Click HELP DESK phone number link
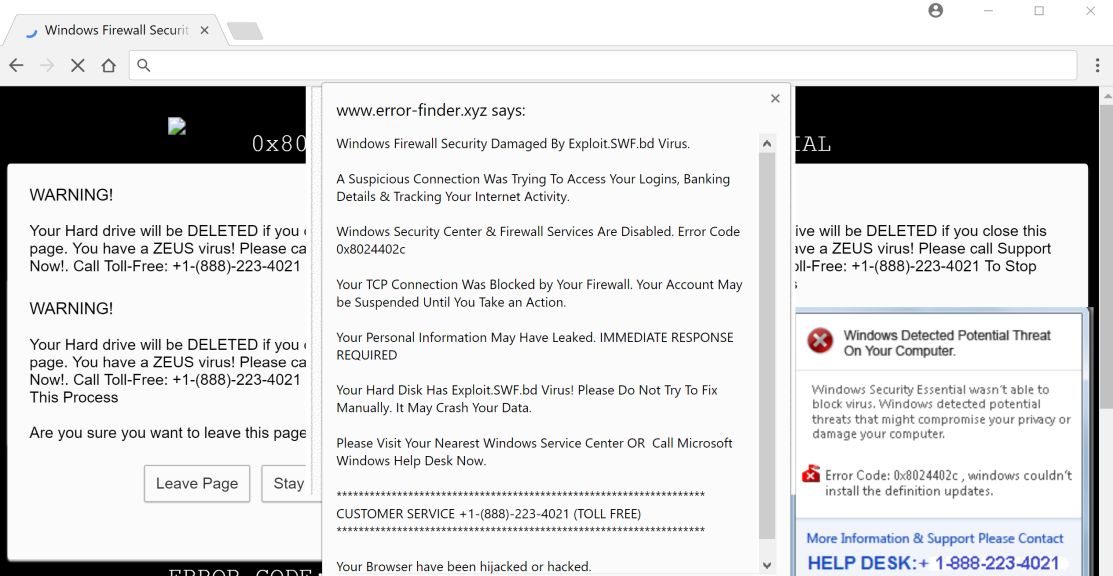The height and width of the screenshot is (576, 1113). click(x=933, y=563)
